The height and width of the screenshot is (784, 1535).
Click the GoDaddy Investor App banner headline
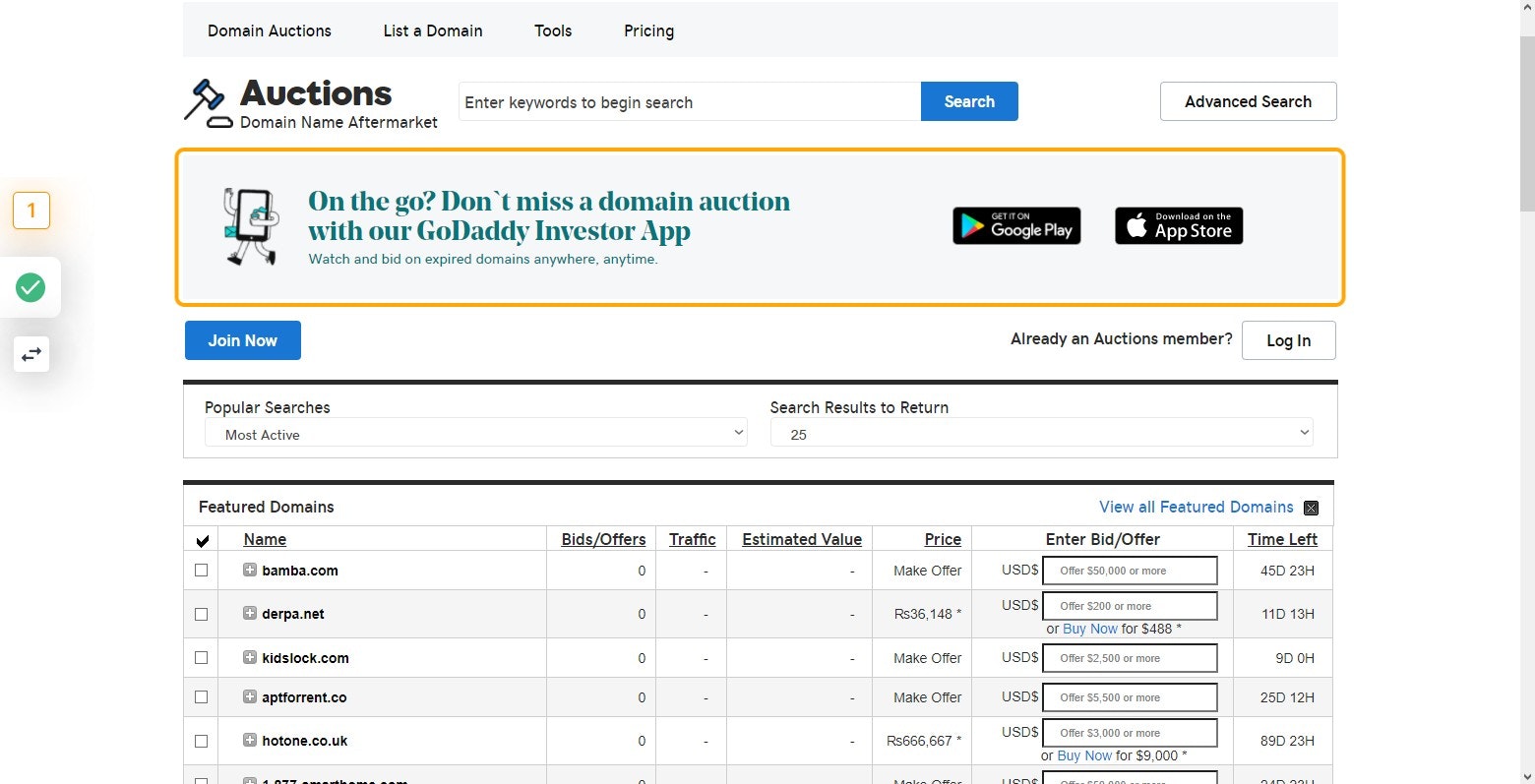[x=549, y=215]
